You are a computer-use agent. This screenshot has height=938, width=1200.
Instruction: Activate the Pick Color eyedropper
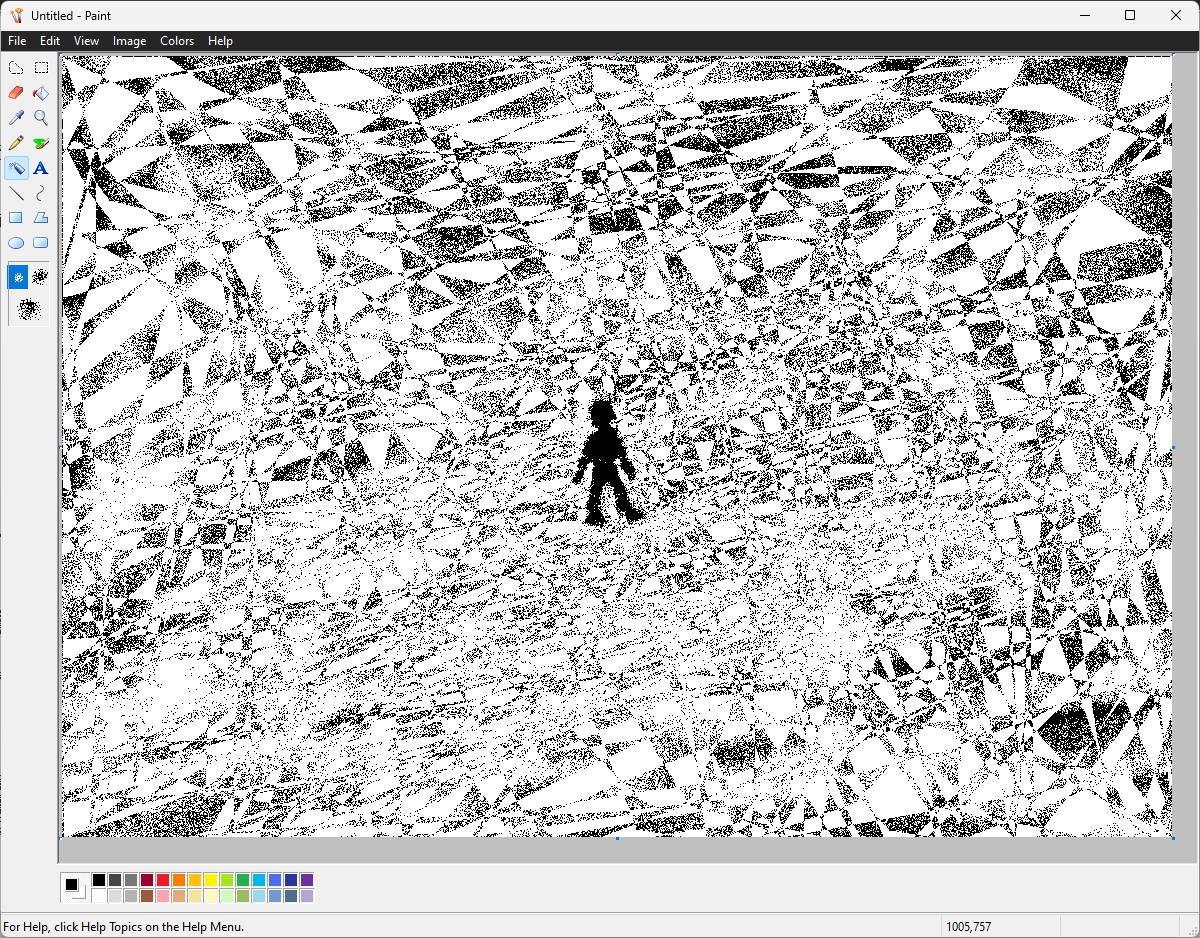coord(16,118)
